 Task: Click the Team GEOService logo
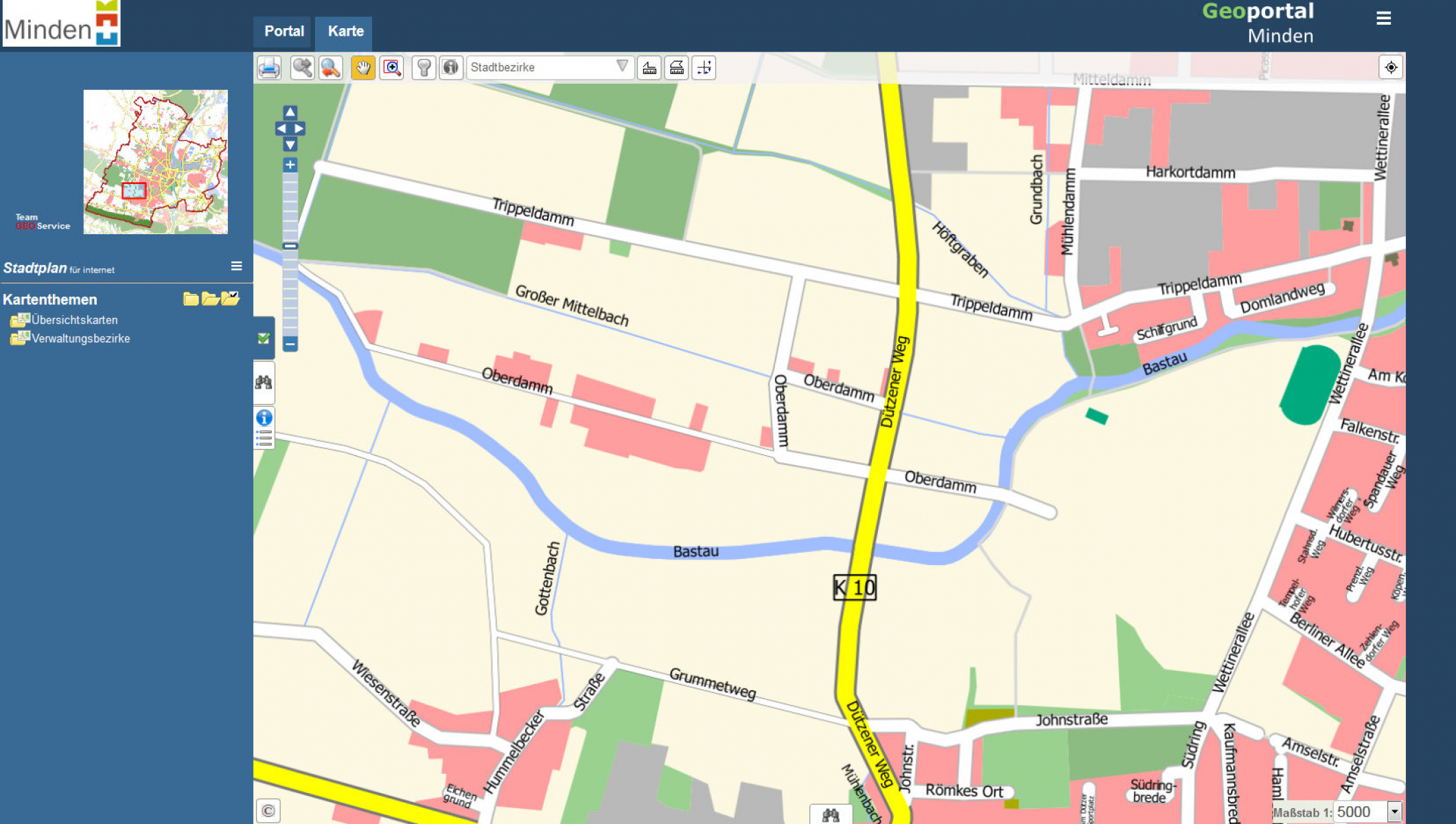[43, 222]
